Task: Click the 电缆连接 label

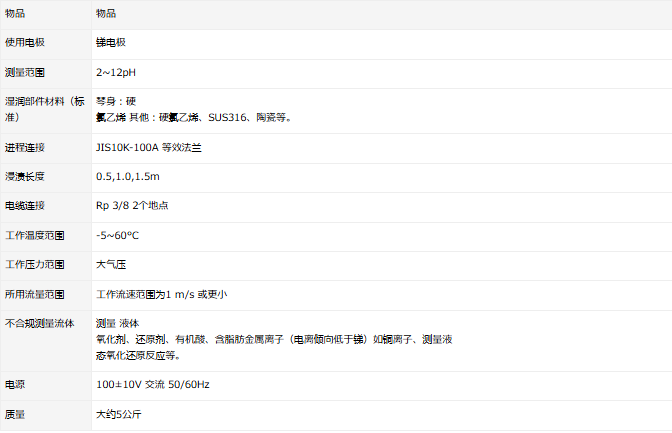Action: coord(25,206)
